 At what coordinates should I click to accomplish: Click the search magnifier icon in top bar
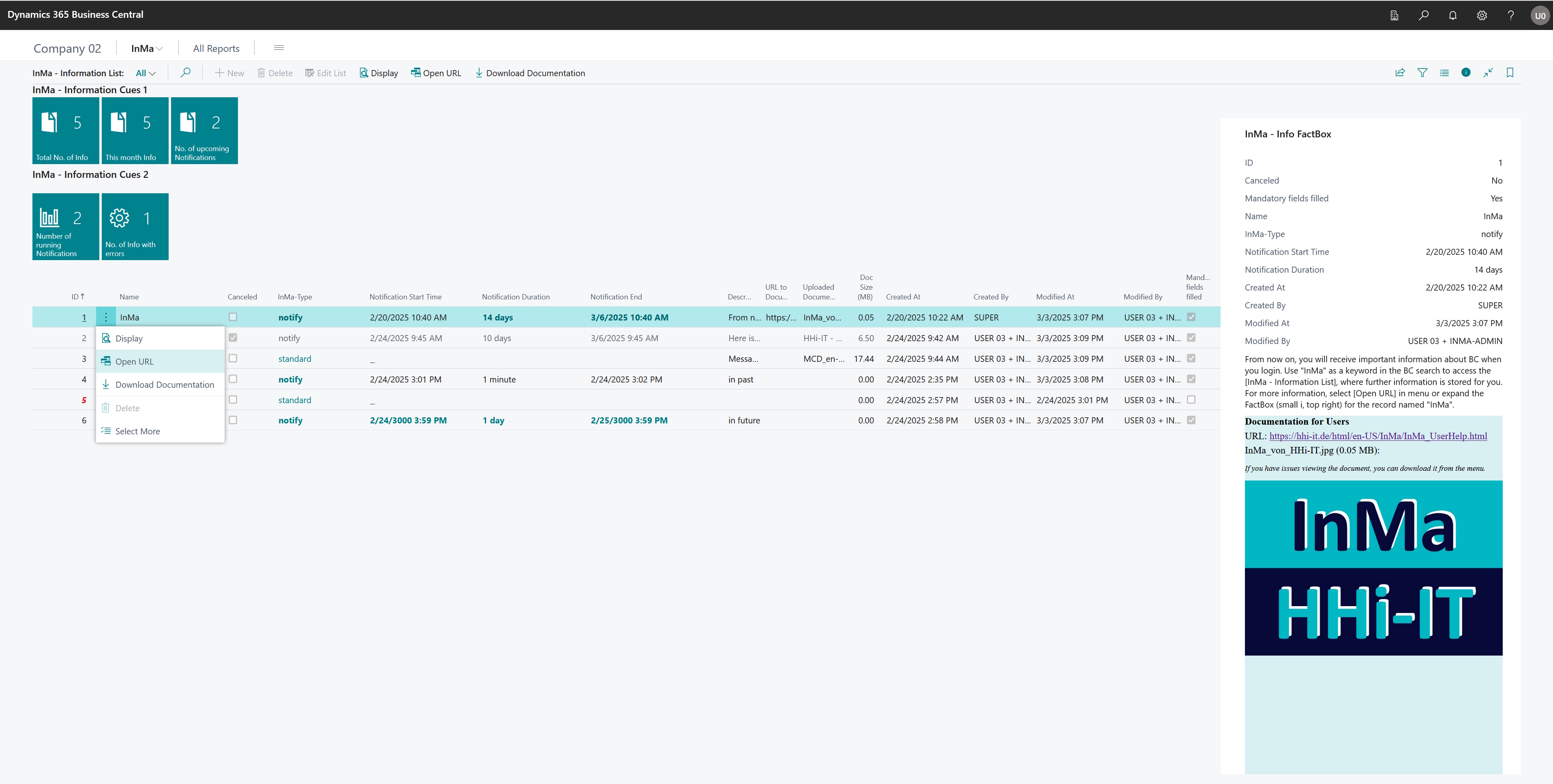1423,15
